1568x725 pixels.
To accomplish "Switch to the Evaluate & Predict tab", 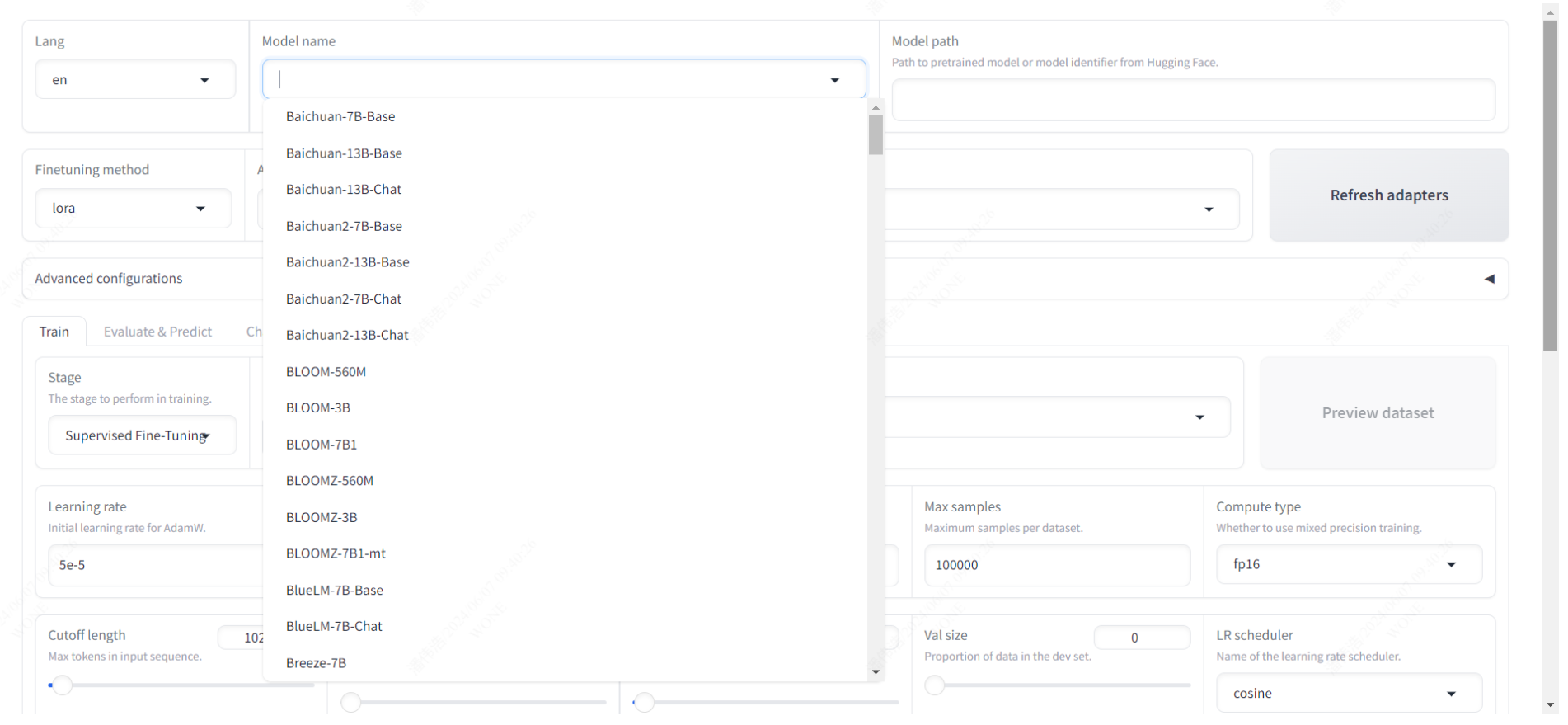I will (157, 332).
